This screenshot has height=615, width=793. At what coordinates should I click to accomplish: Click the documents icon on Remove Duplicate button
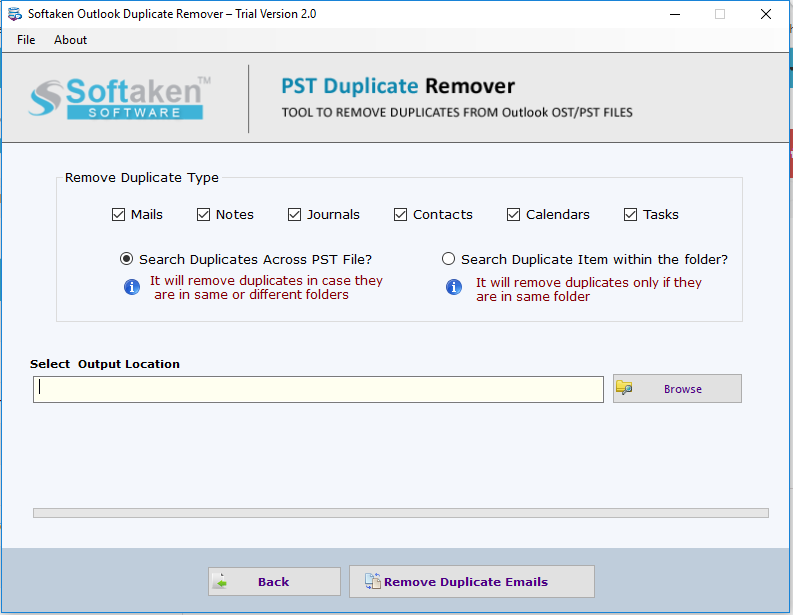pyautogui.click(x=373, y=581)
